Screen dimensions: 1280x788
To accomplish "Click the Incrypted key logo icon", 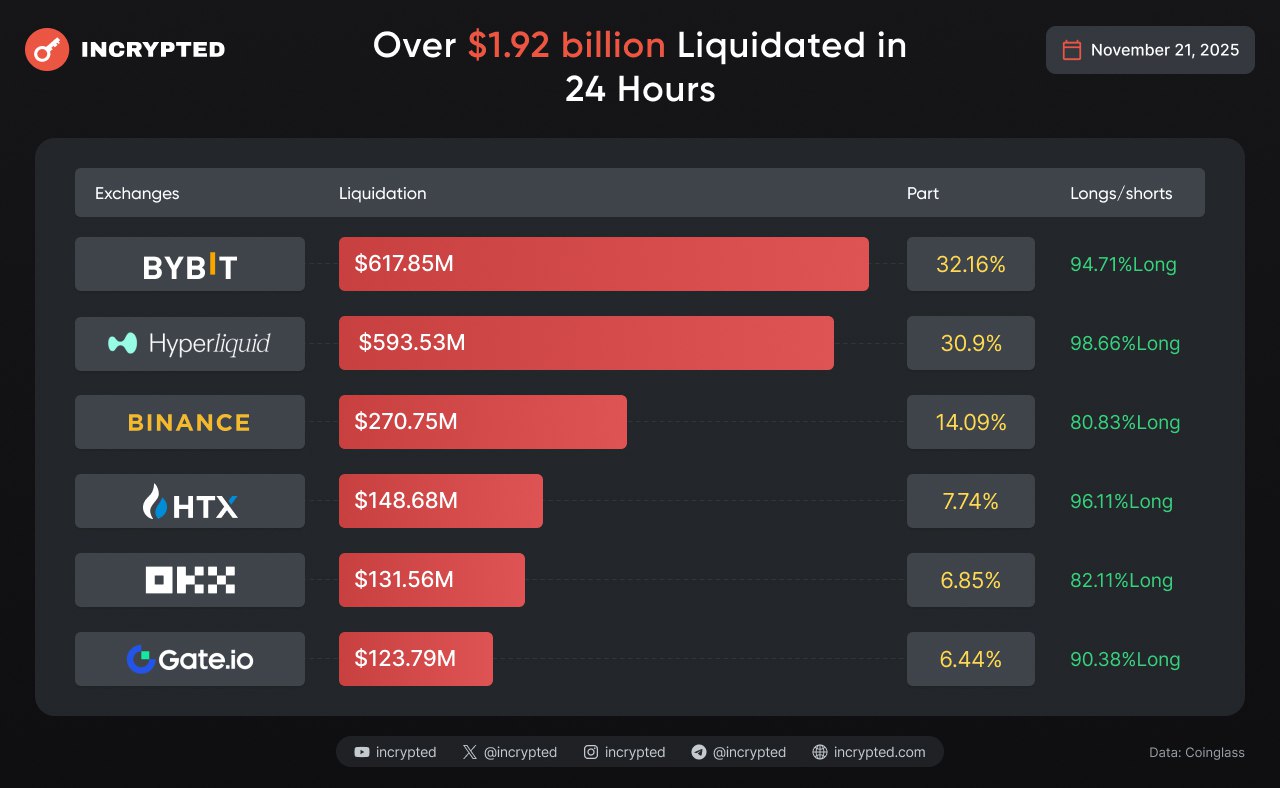I will [x=47, y=49].
